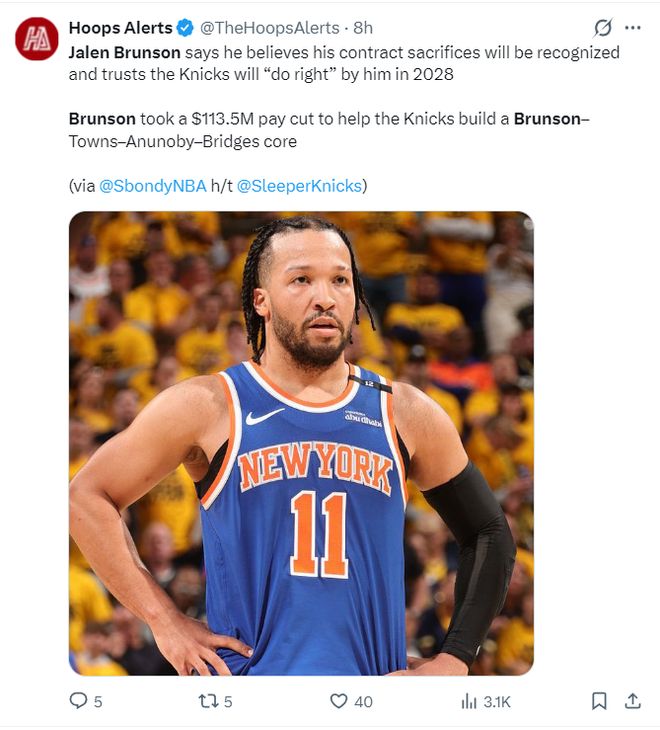The height and width of the screenshot is (730, 660).
Task: Click the 5 replies count
Action: click(x=97, y=702)
